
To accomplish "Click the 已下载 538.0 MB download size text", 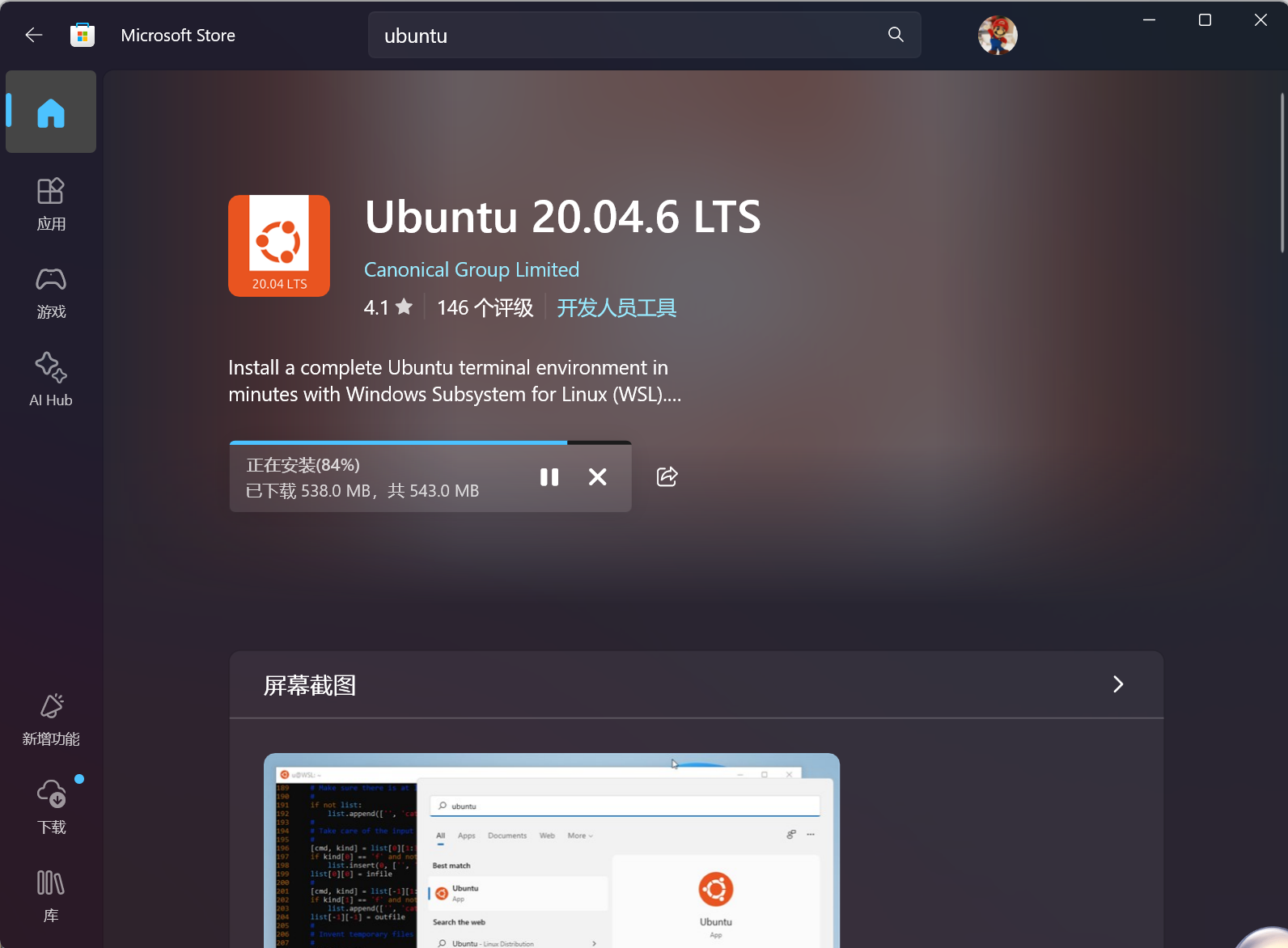I will click(362, 491).
